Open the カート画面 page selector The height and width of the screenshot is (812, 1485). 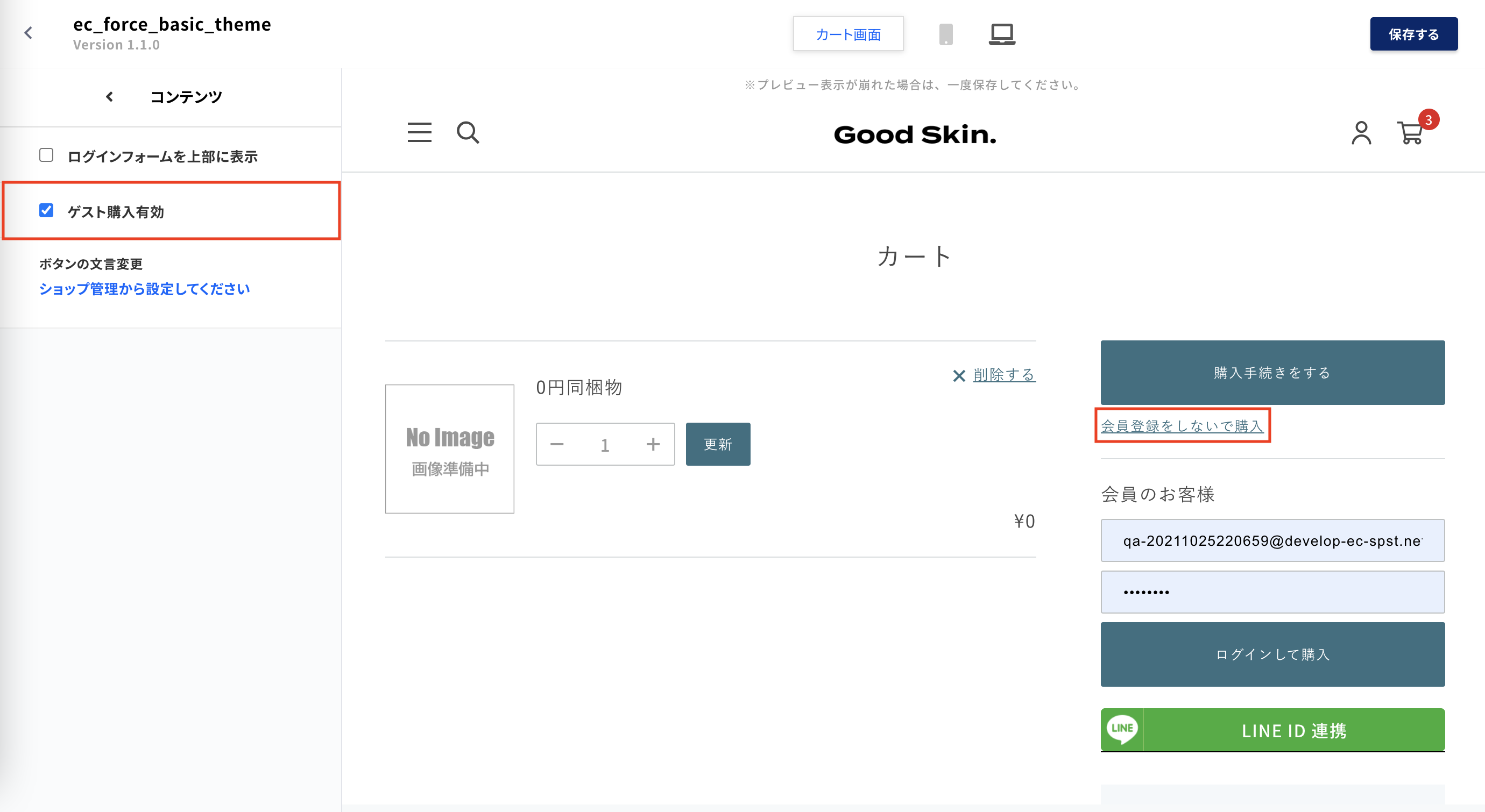[848, 34]
